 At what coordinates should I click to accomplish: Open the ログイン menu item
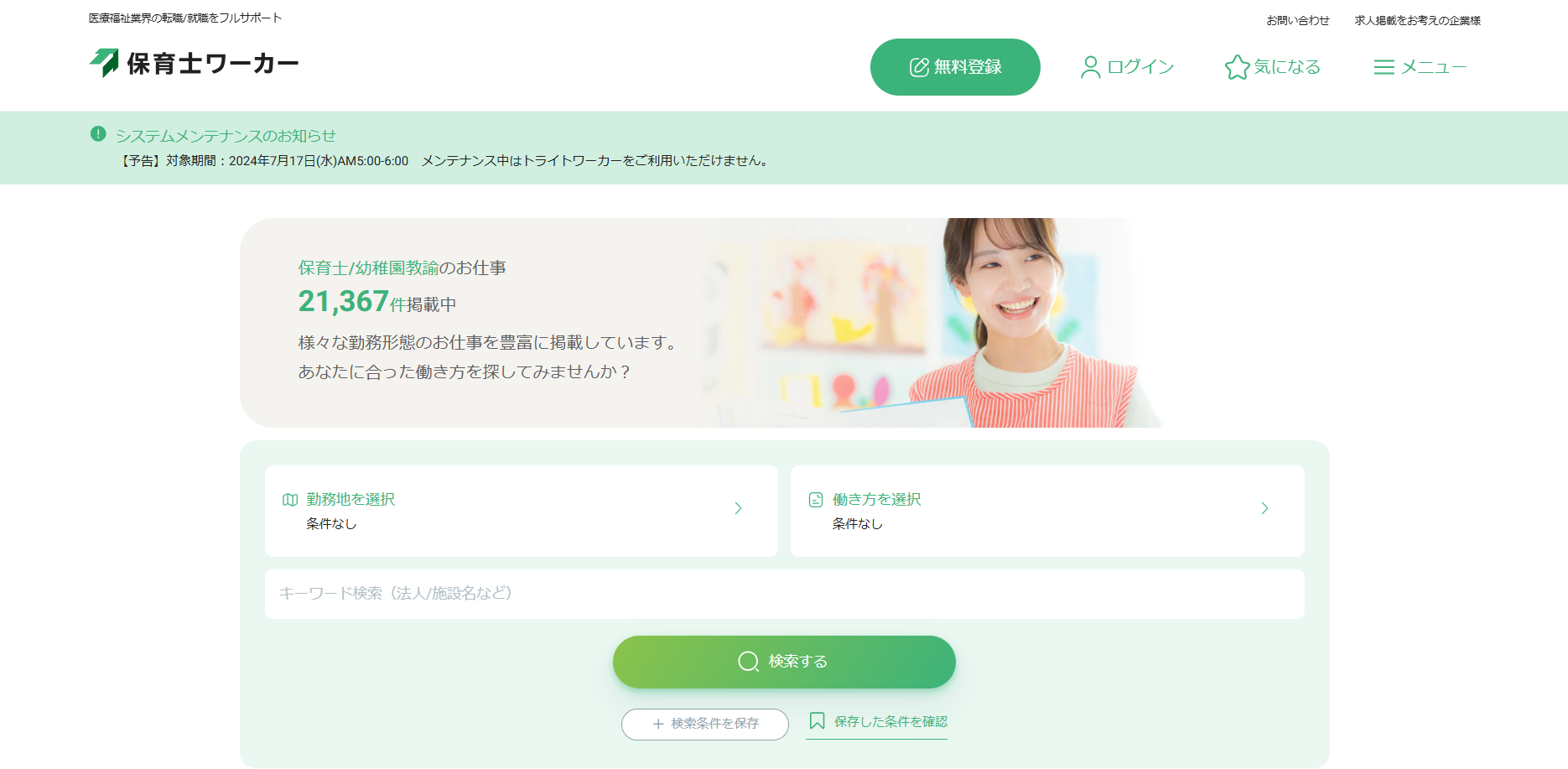tap(1128, 67)
